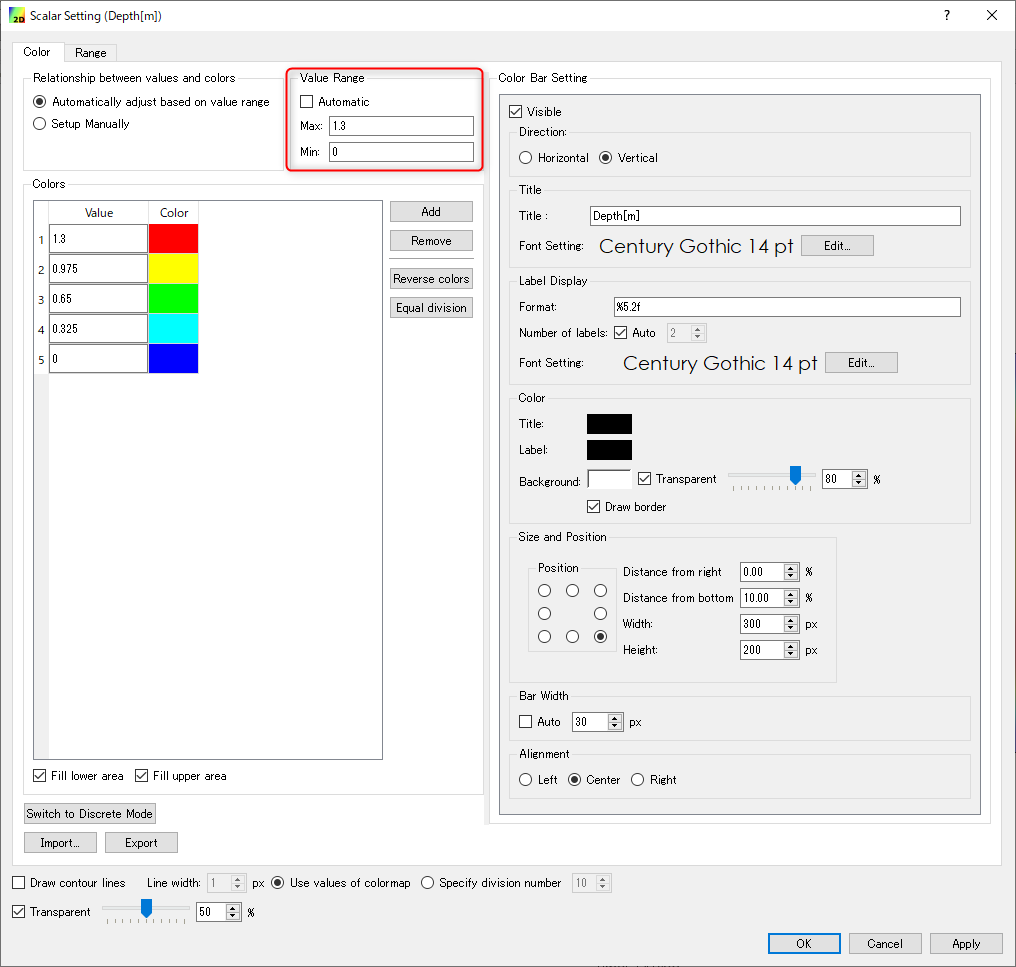Click the help question mark icon
1016x967 pixels.
tap(946, 15)
